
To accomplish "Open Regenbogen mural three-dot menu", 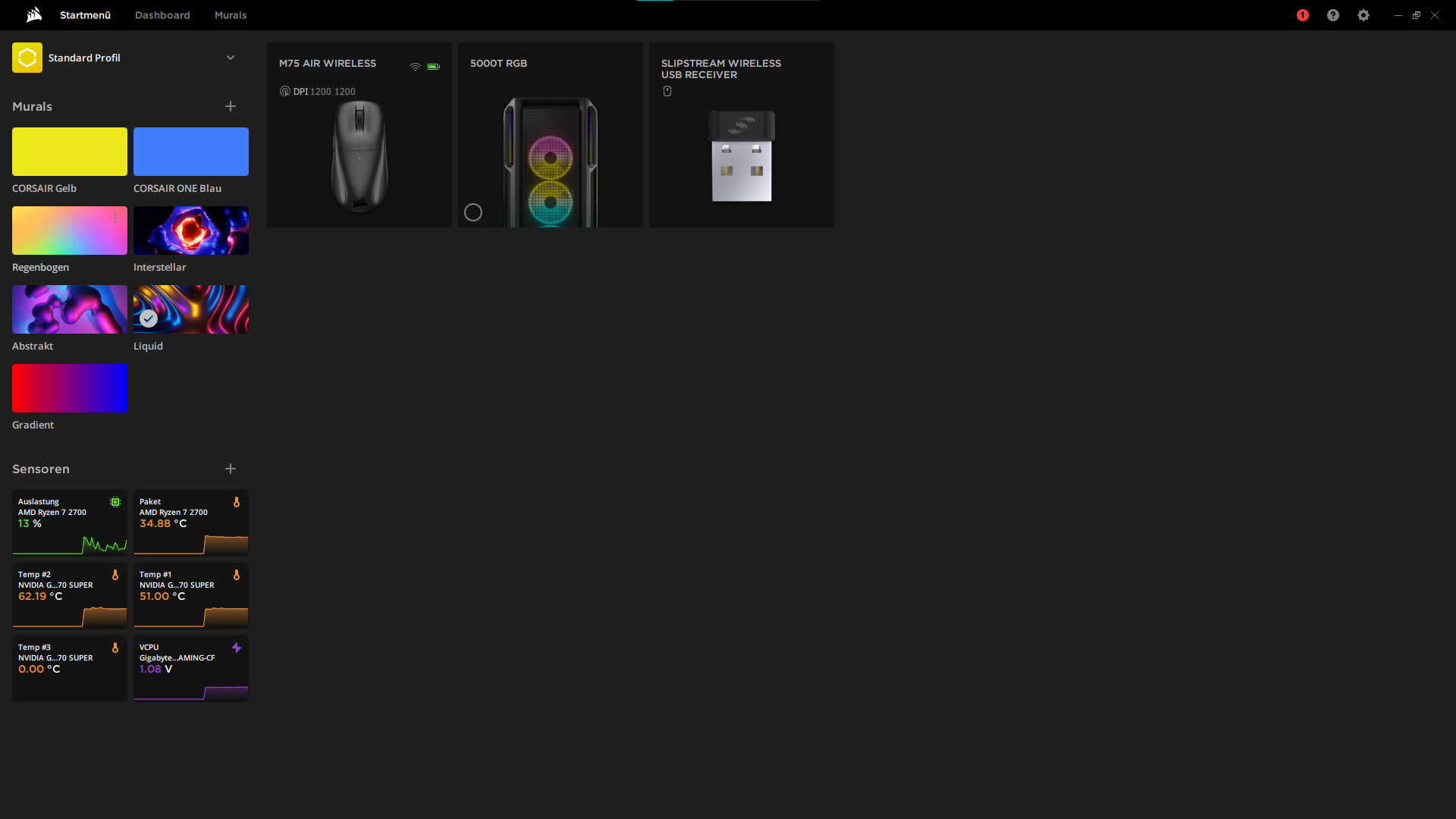I will click(x=115, y=218).
